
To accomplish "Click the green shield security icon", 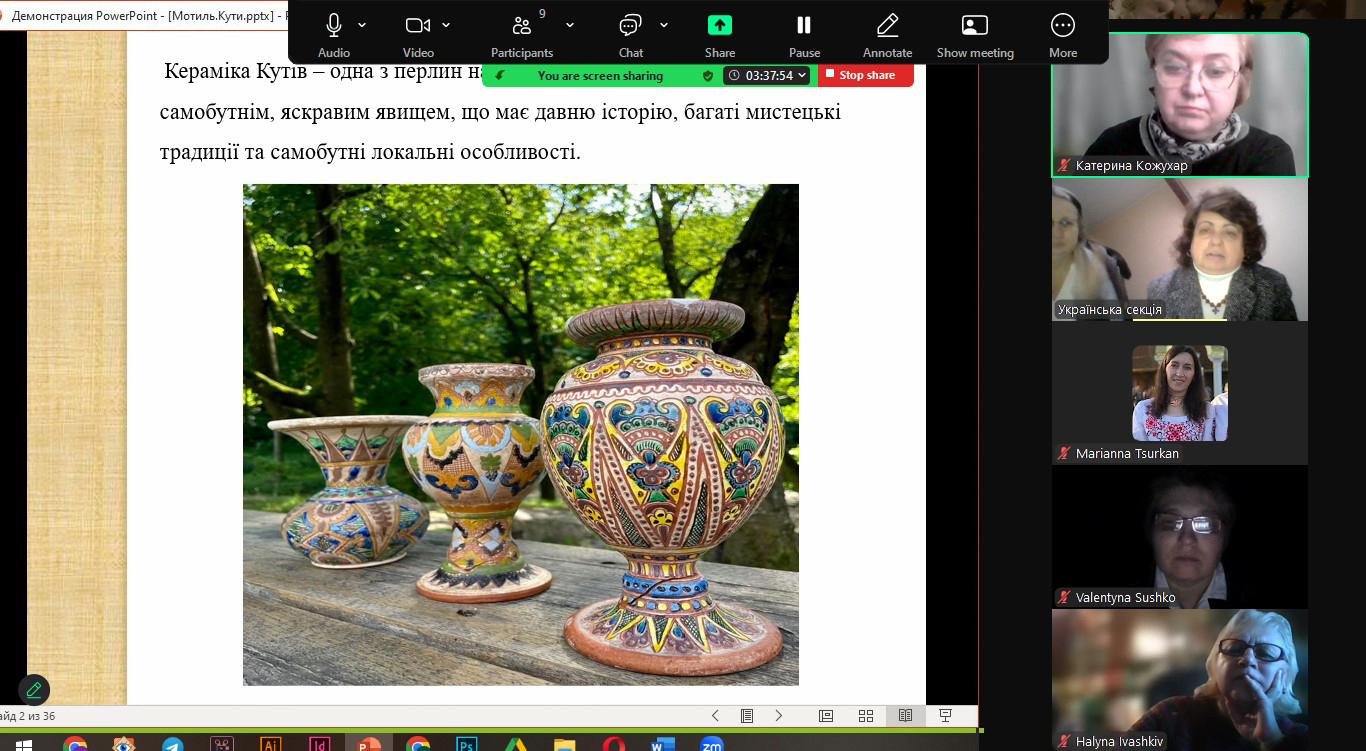I will [x=708, y=75].
